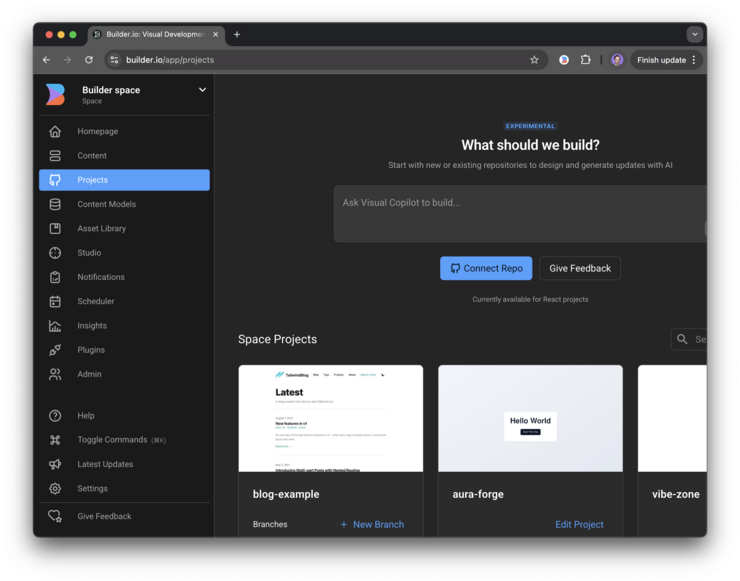Open Insights from sidebar

point(125,326)
